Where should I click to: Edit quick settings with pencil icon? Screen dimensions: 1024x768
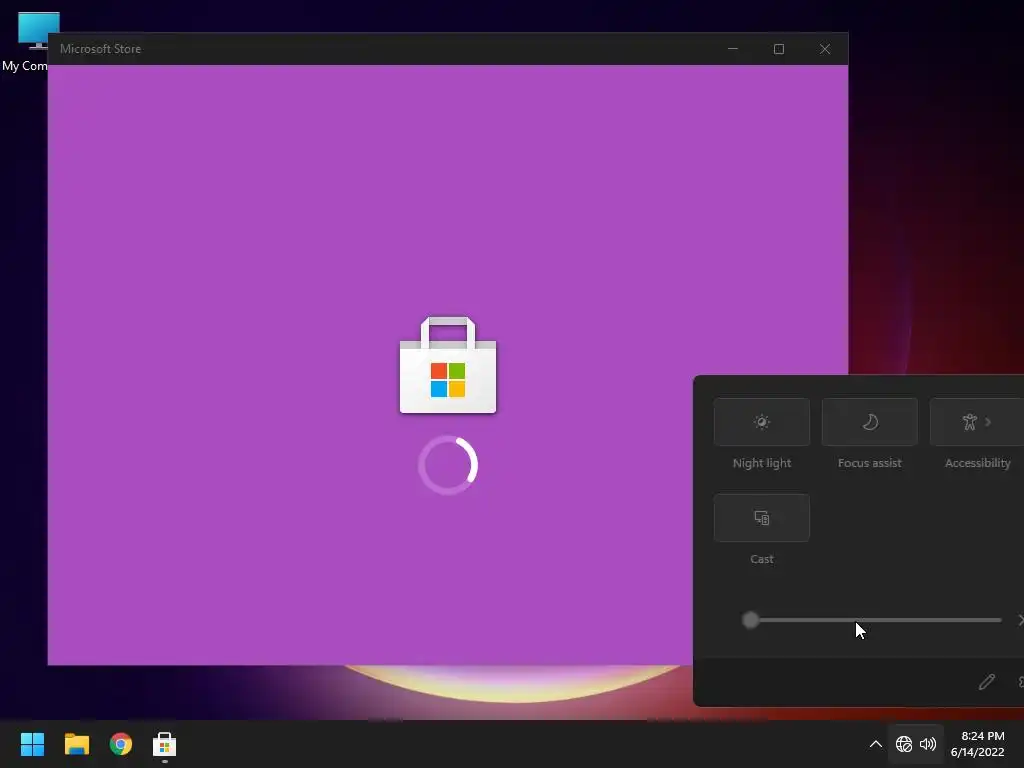[x=987, y=682]
